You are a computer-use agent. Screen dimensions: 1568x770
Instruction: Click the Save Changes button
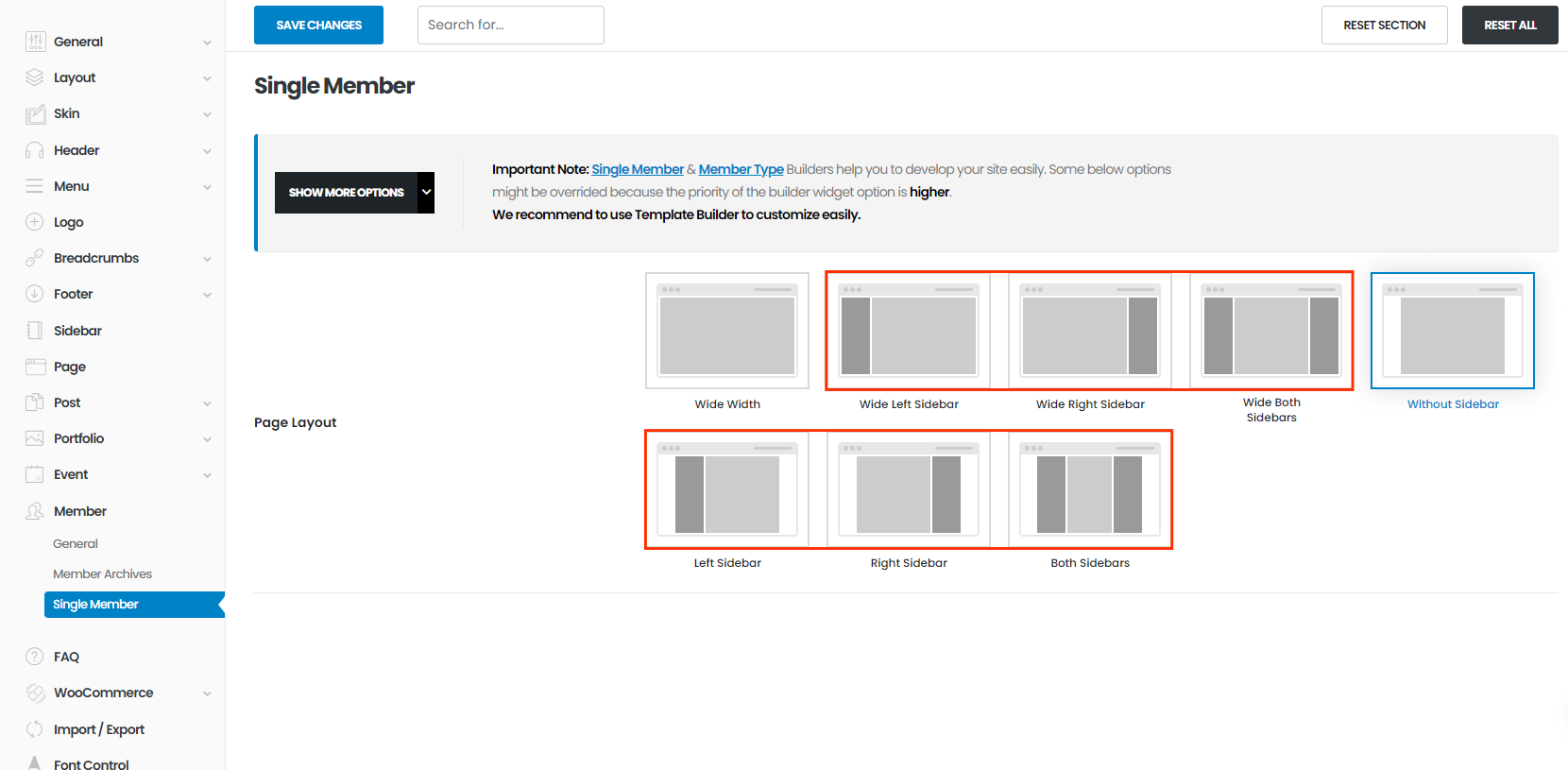point(318,26)
